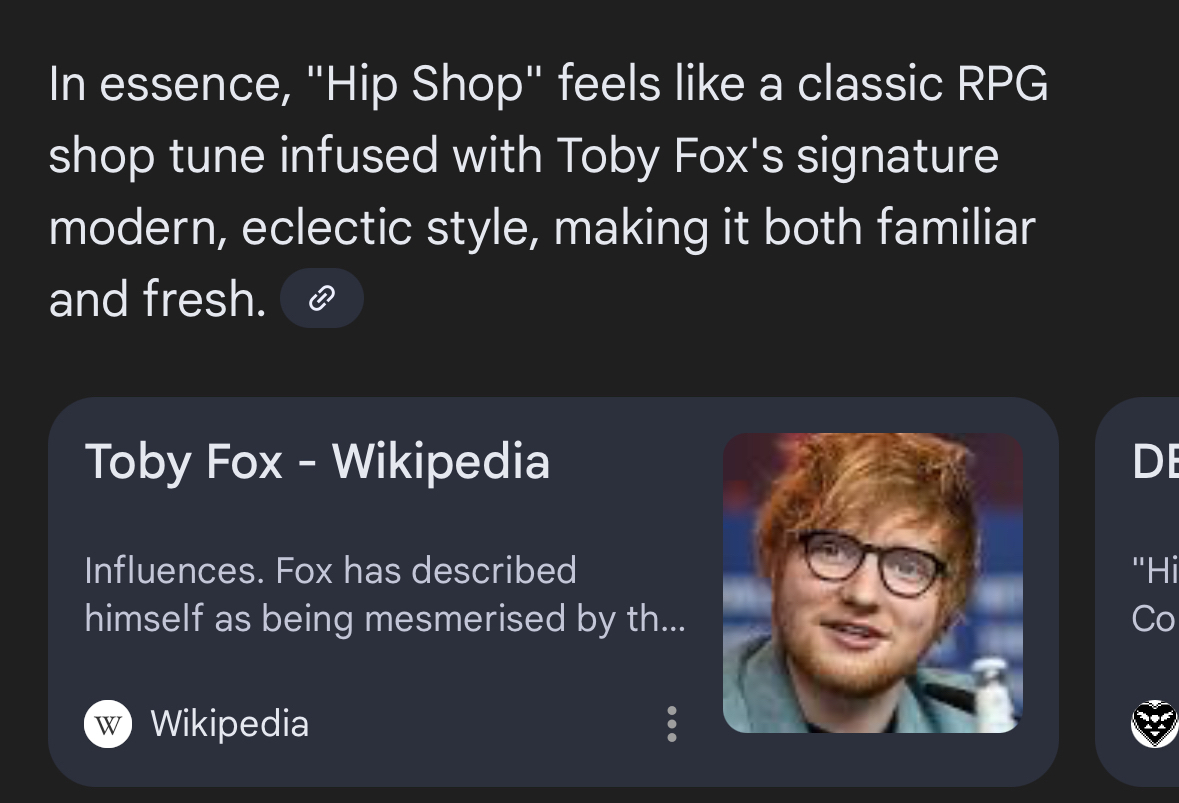The height and width of the screenshot is (803, 1179).
Task: Click the "In essence," opening words
Action: [164, 84]
